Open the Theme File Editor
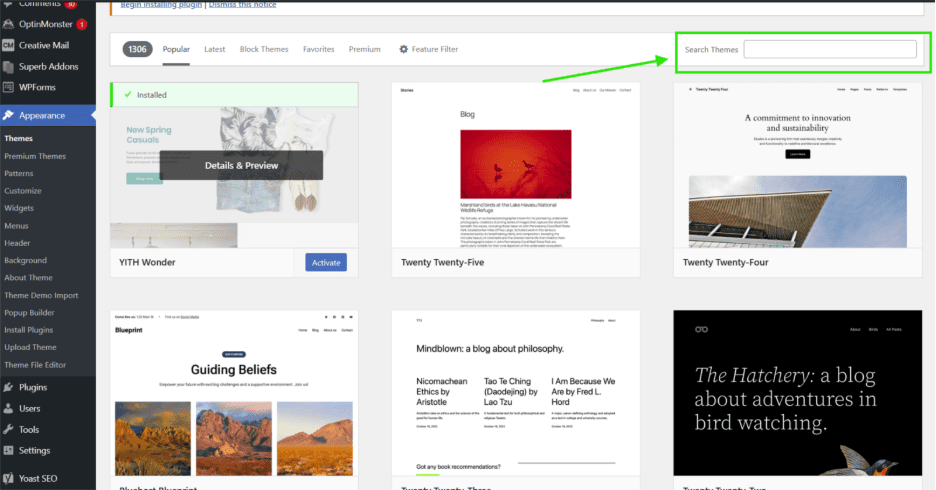The height and width of the screenshot is (490, 936). click(x=35, y=365)
